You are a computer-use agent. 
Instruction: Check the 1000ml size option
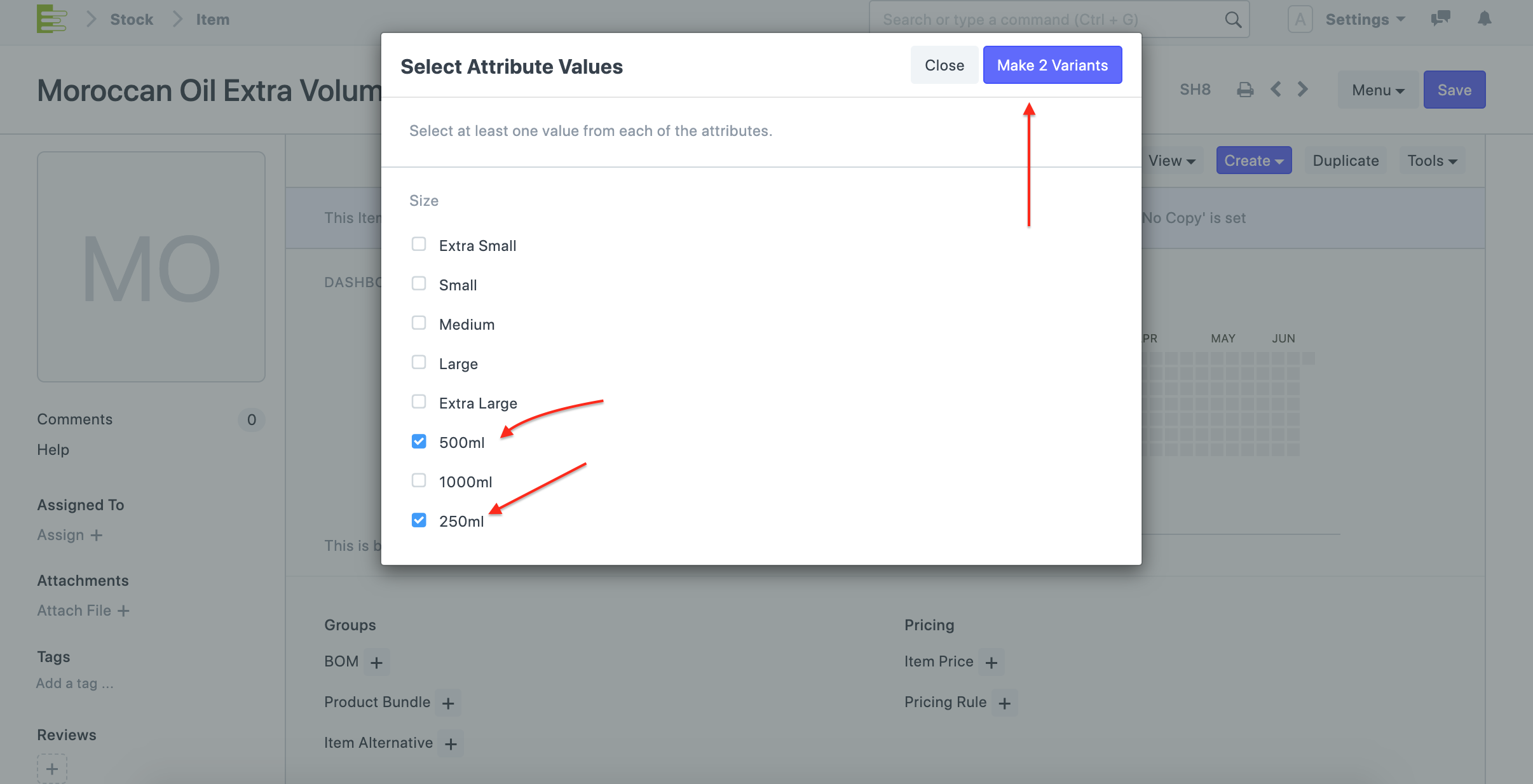coord(419,481)
